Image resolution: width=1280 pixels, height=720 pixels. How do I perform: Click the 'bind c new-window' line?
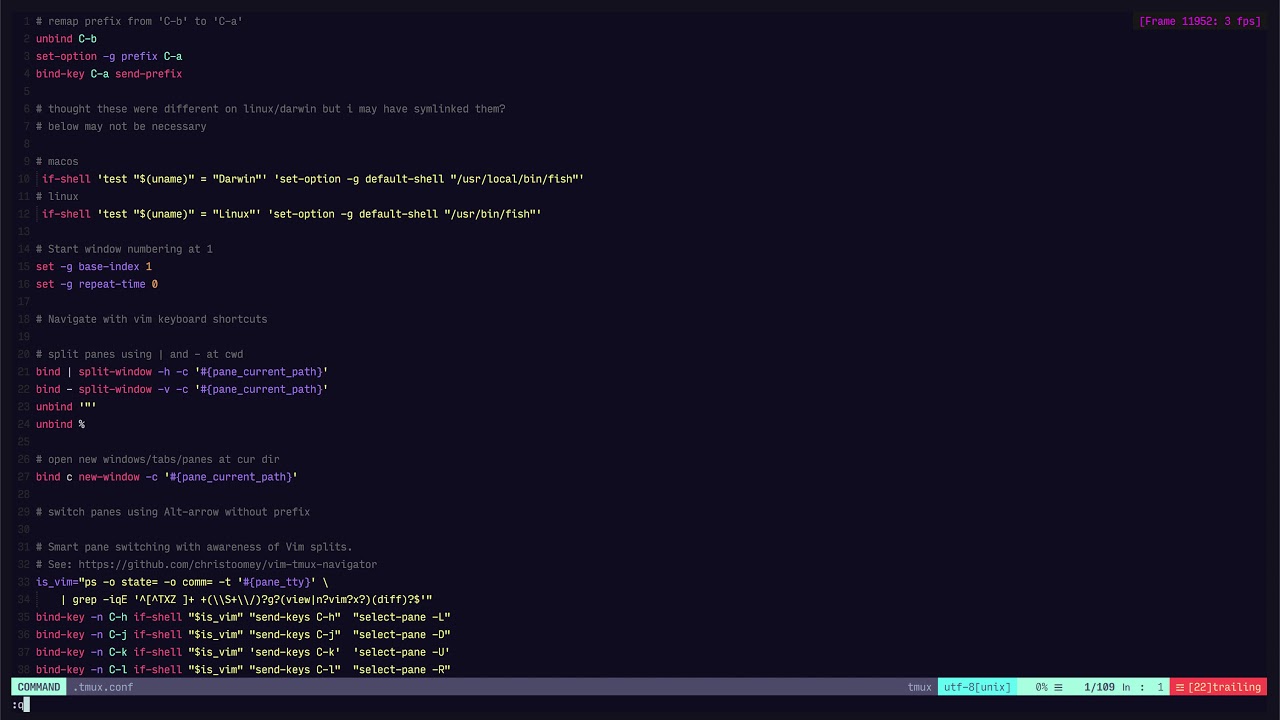[167, 477]
